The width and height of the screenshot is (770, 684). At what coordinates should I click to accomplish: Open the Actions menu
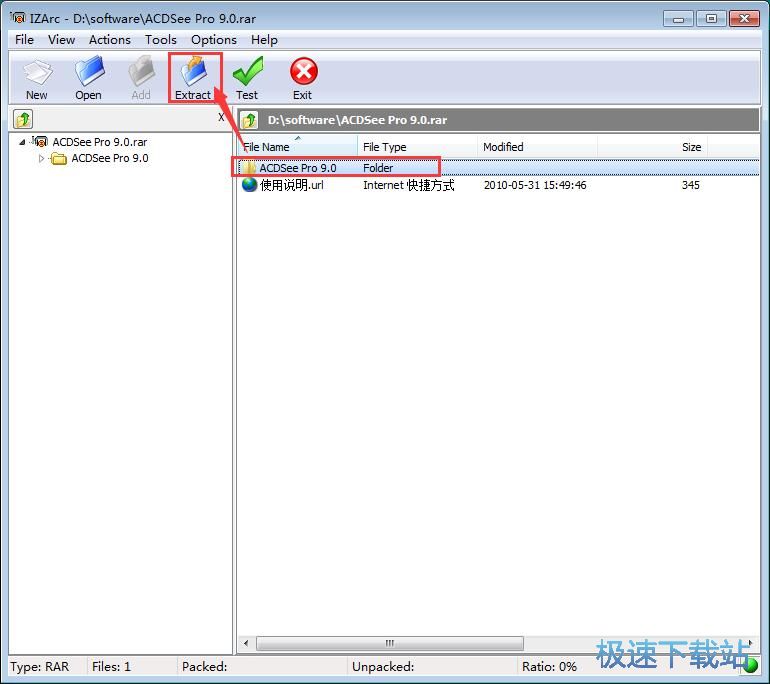(110, 39)
